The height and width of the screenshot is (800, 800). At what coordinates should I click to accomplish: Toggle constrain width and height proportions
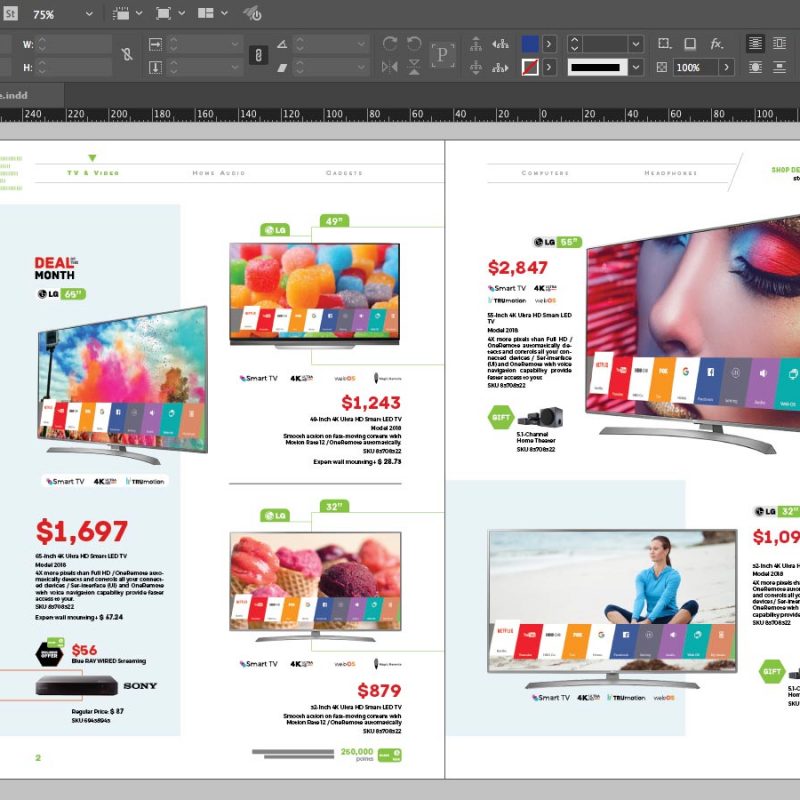click(x=127, y=55)
